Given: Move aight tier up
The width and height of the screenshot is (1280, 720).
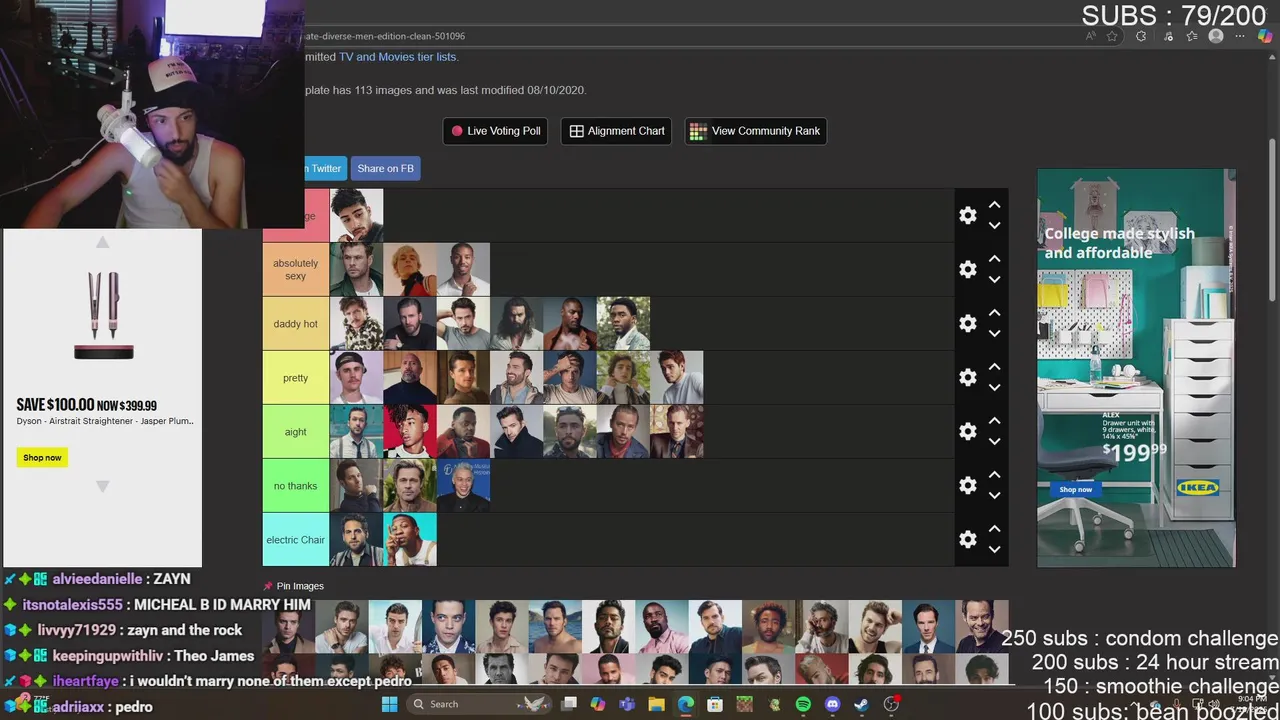Looking at the screenshot, I should (994, 421).
